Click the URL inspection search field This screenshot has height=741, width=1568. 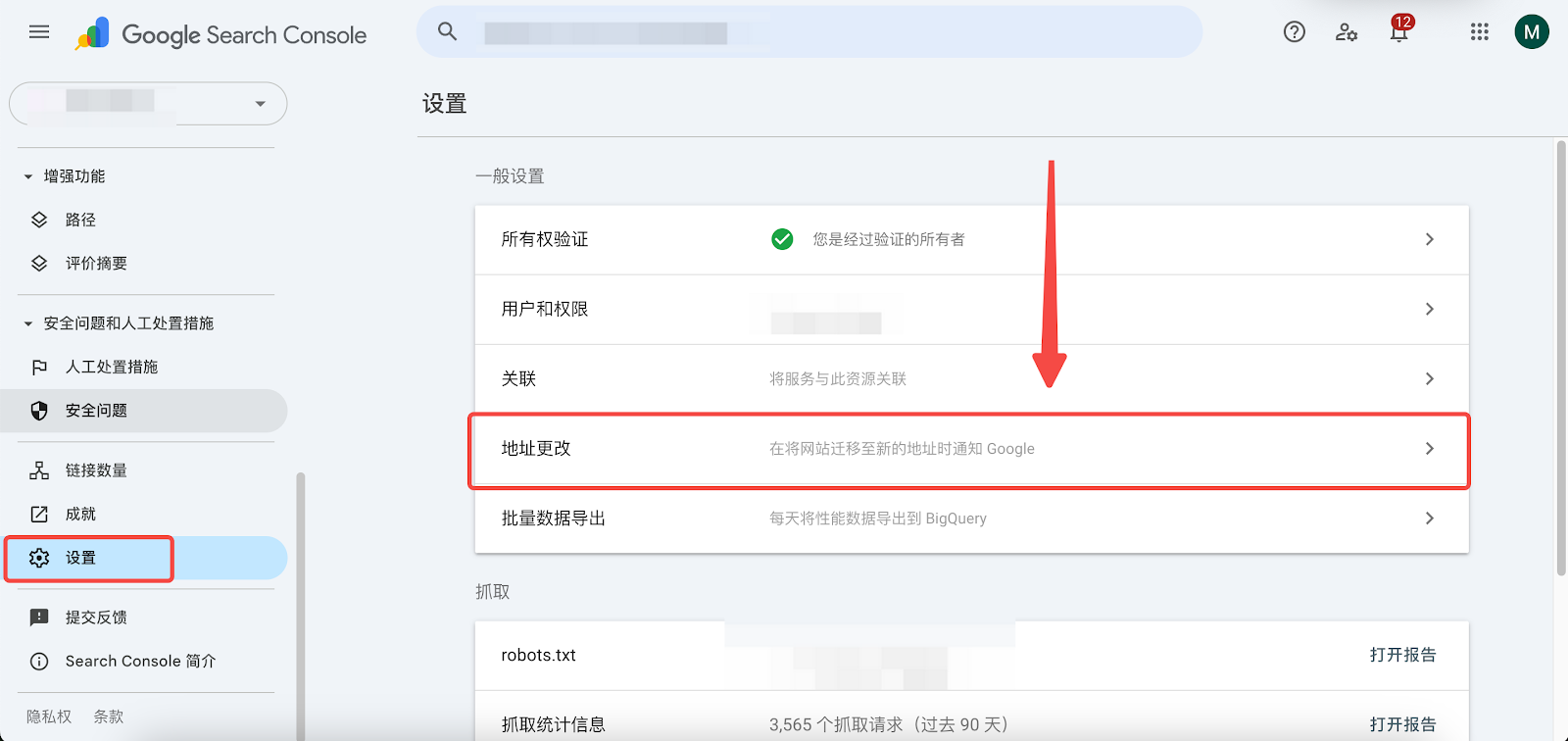pyautogui.click(x=809, y=32)
